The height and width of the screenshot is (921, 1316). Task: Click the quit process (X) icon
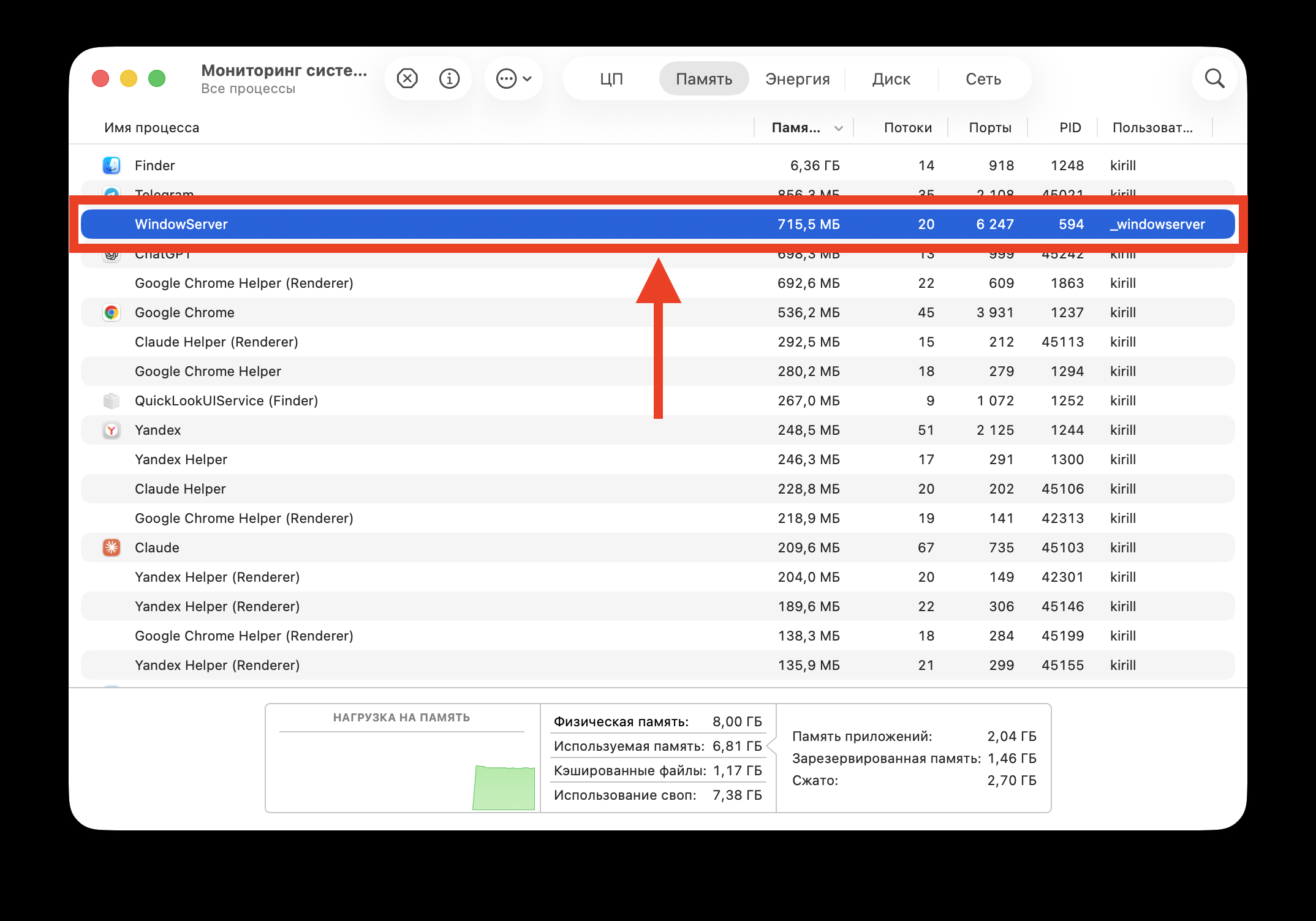(x=406, y=78)
